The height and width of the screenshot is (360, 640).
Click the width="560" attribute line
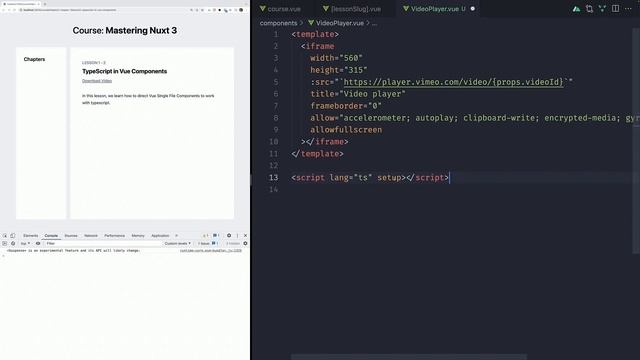pyautogui.click(x=336, y=58)
